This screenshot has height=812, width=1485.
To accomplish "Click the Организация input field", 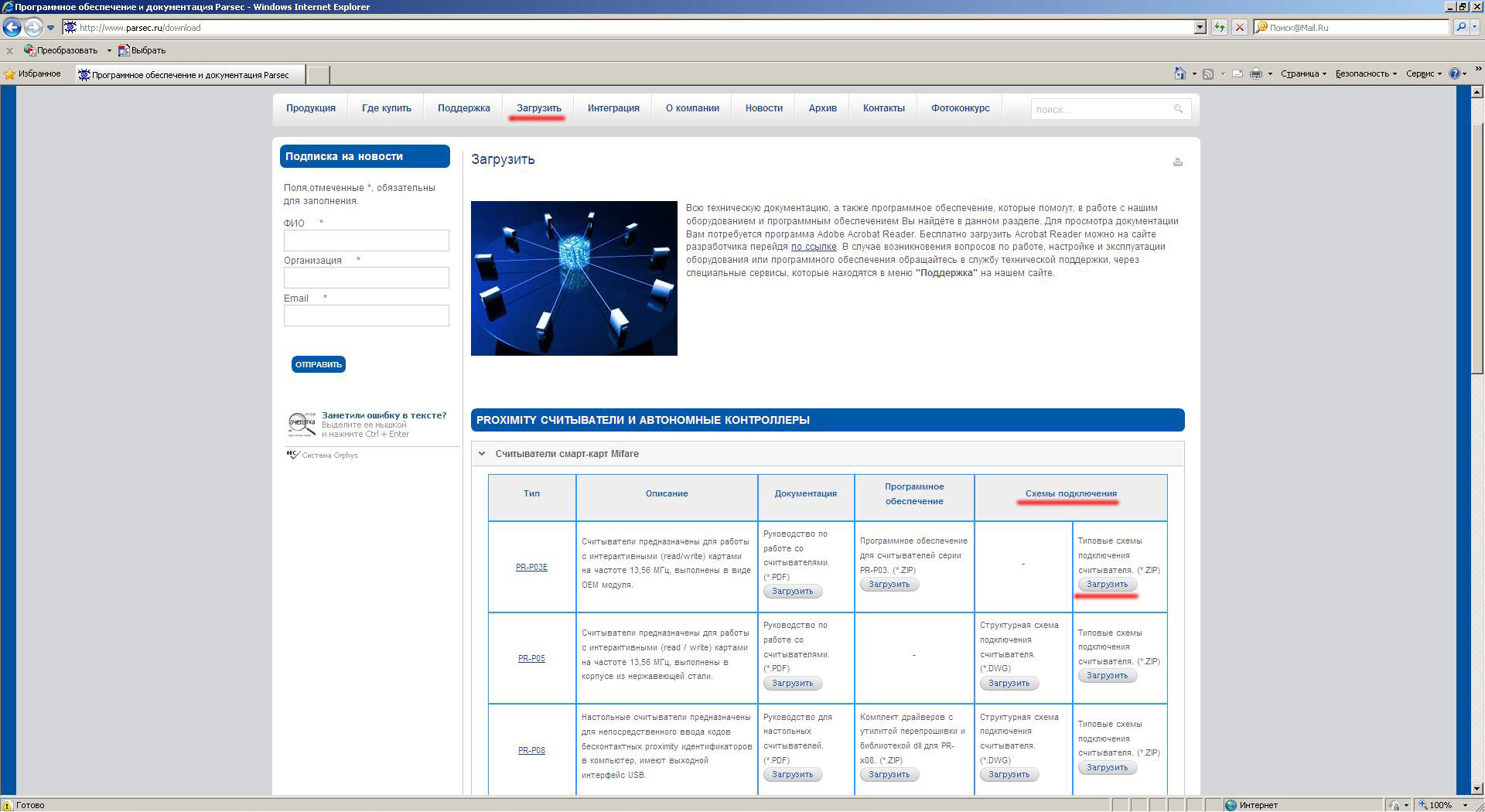I will coord(366,278).
